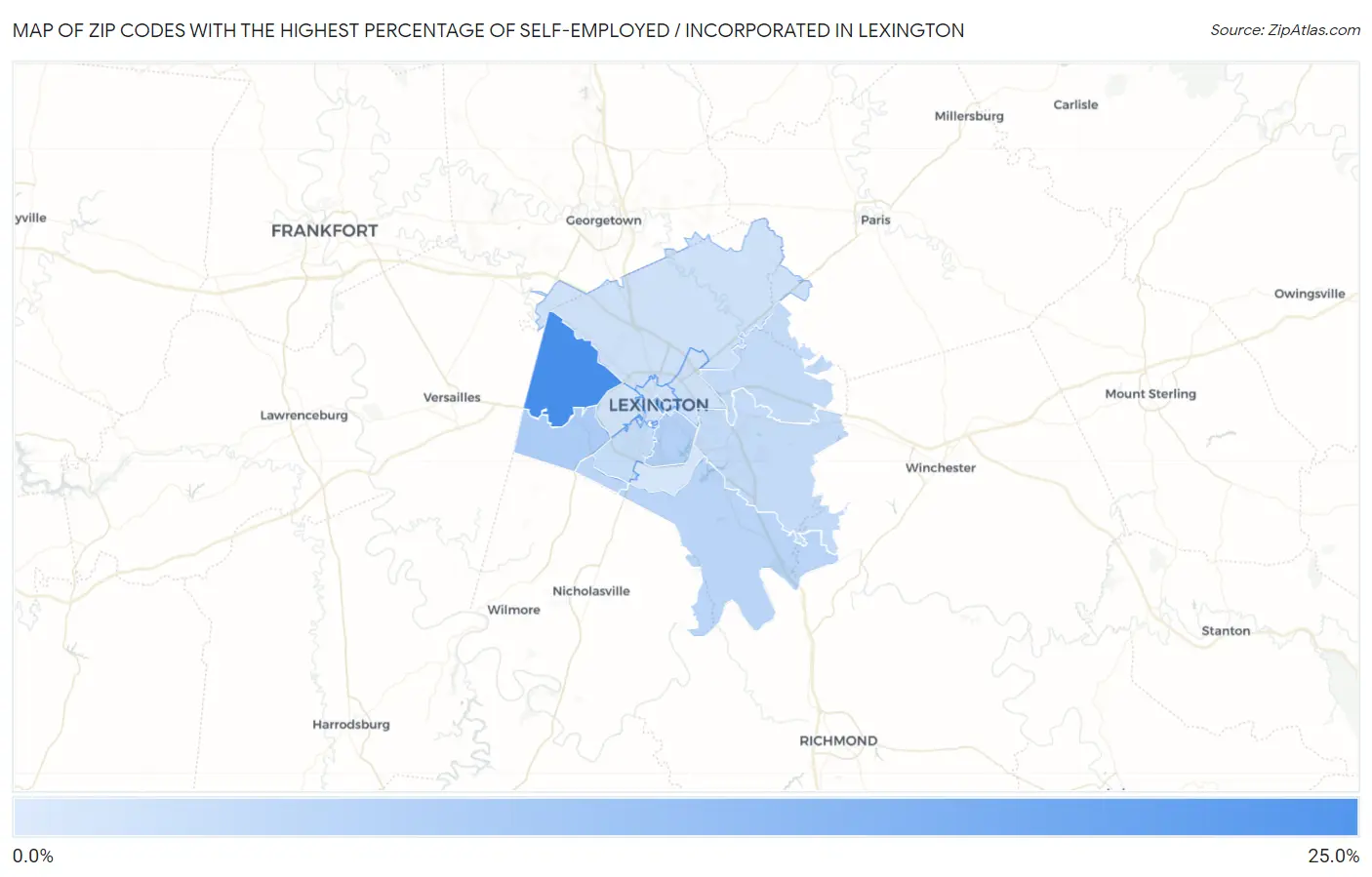
Task: Click the Lawrenceburg town label
Action: 303,416
